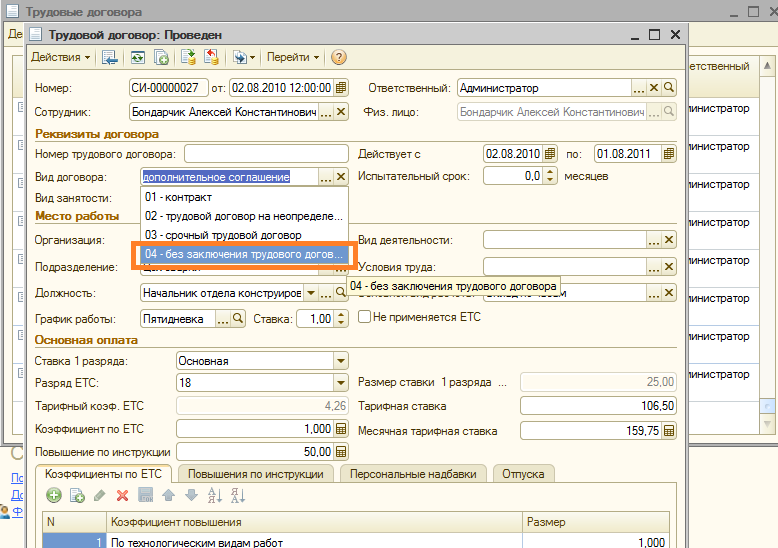Click the help question mark icon
The width and height of the screenshot is (778, 548).
339,58
